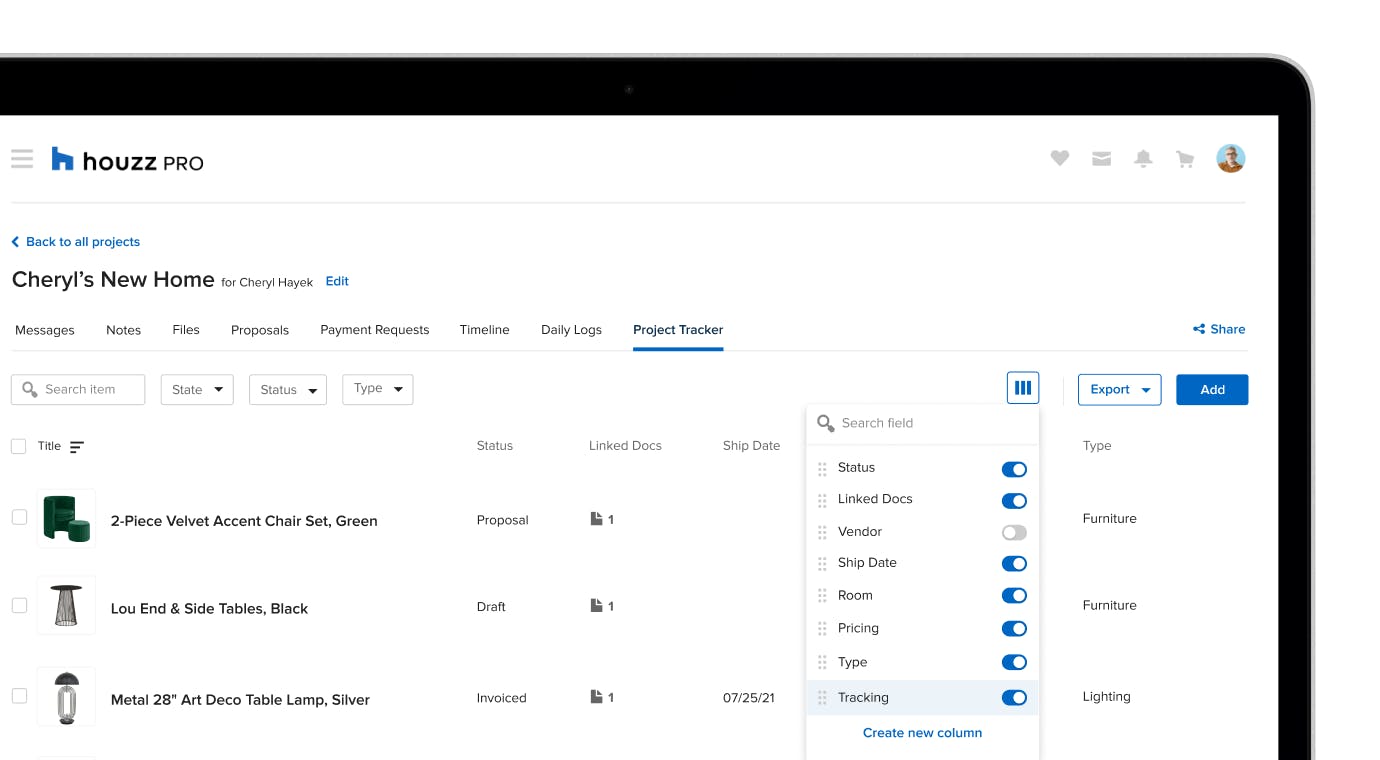
Task: Open the hamburger navigation menu
Action: coord(22,159)
